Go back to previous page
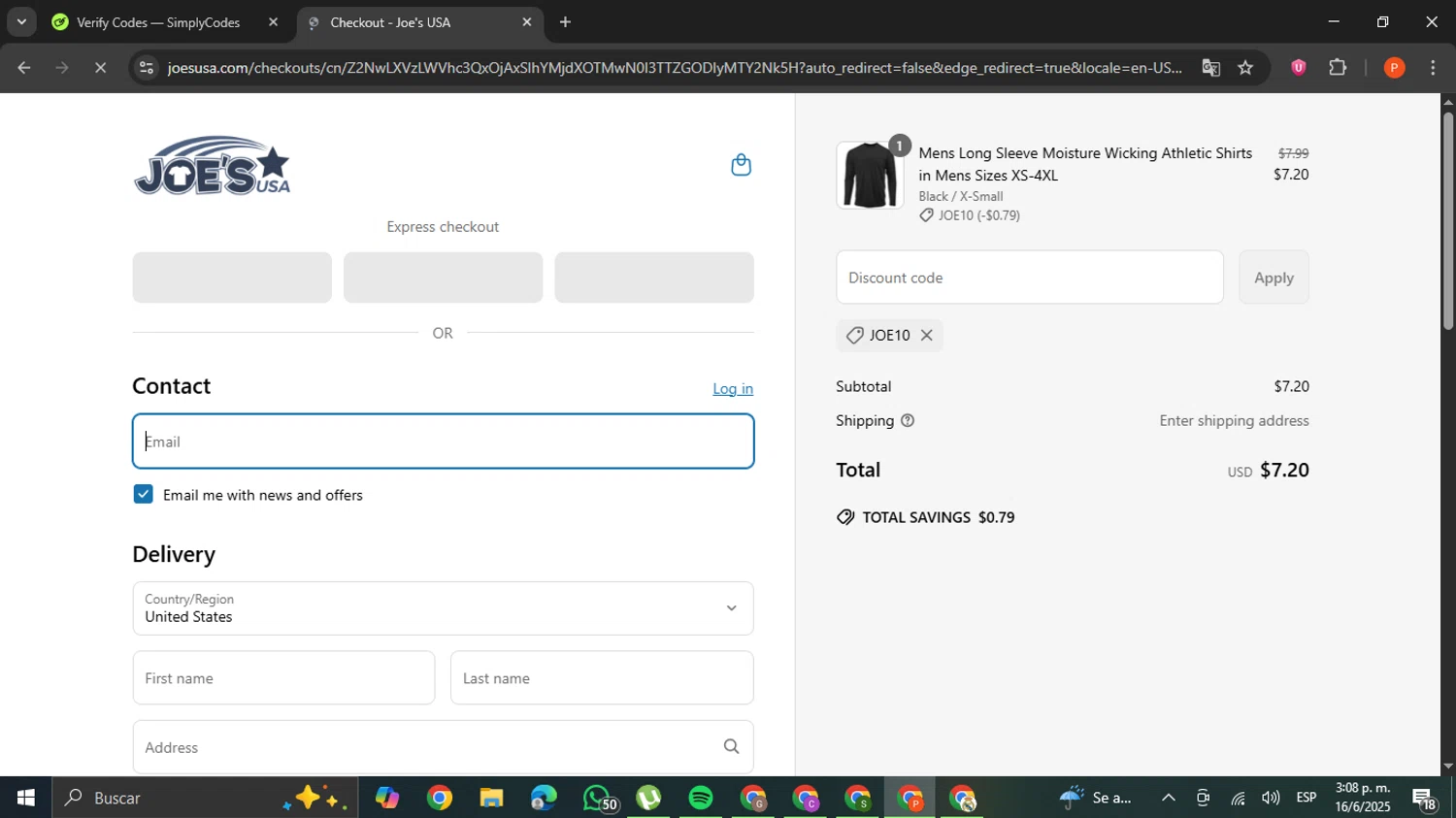The image size is (1456, 818). coord(24,68)
